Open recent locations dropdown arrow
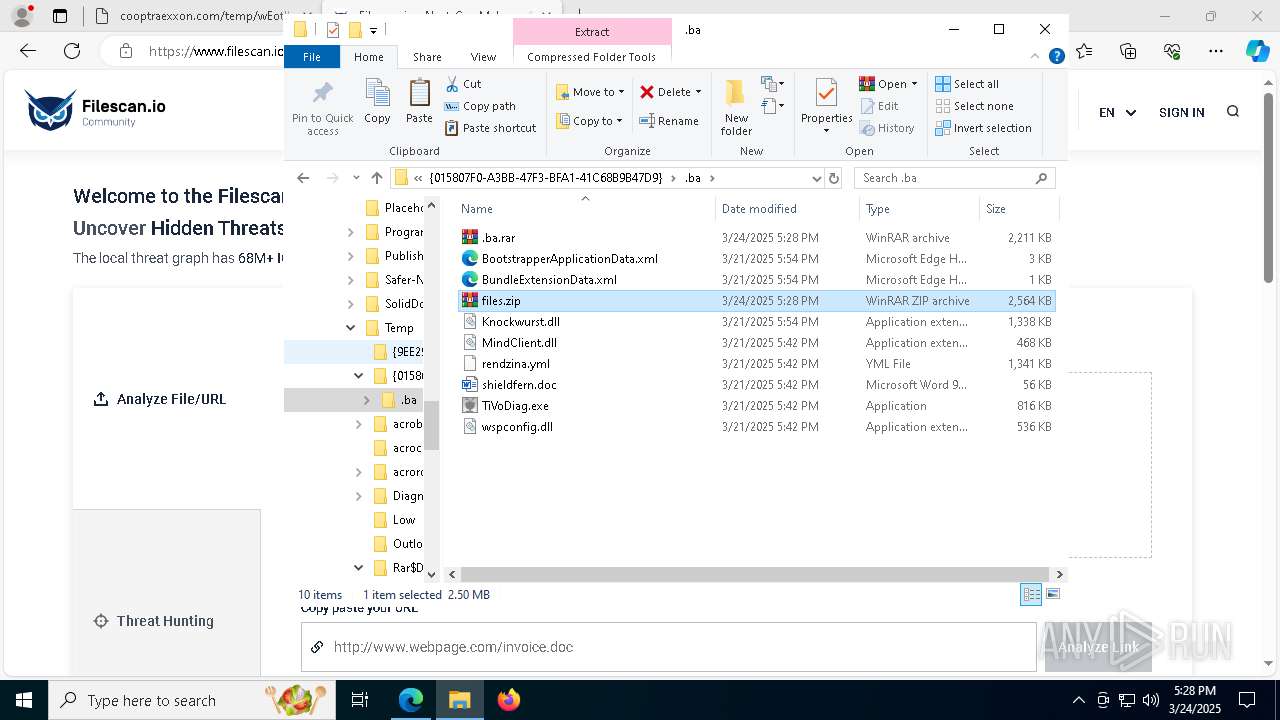 click(356, 178)
